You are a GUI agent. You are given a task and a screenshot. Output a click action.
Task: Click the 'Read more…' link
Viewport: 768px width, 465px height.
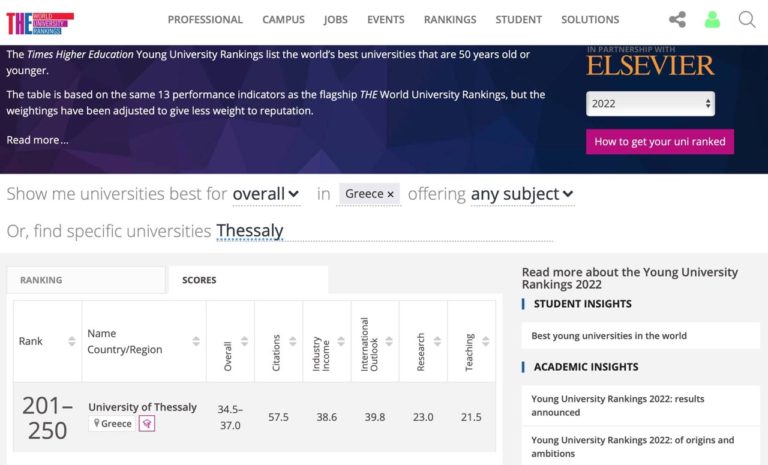point(37,140)
